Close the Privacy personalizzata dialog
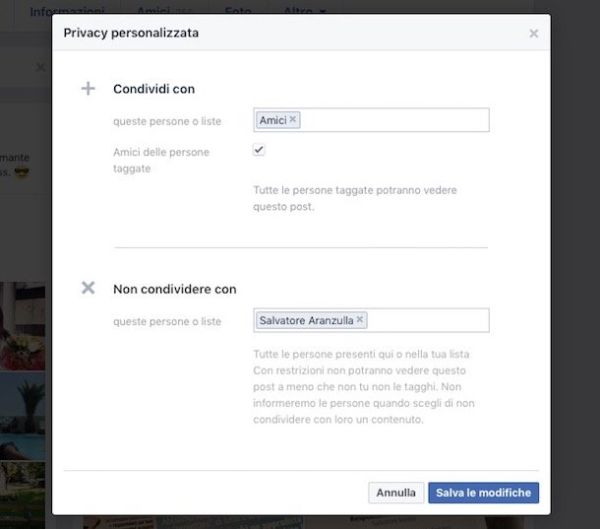600x529 pixels. coord(534,34)
